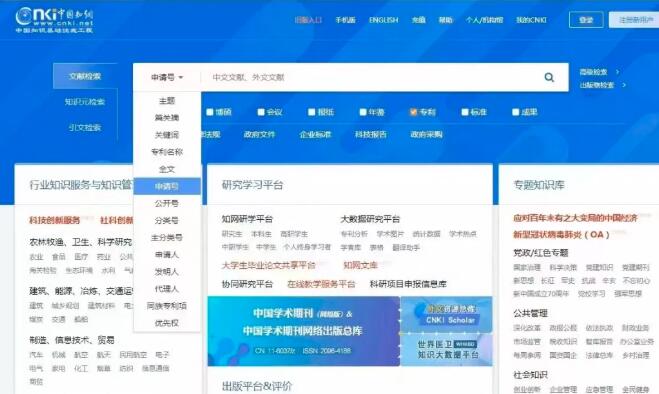Select 分类号 in the field dropdown
Image resolution: width=659 pixels, height=394 pixels.
click(167, 220)
